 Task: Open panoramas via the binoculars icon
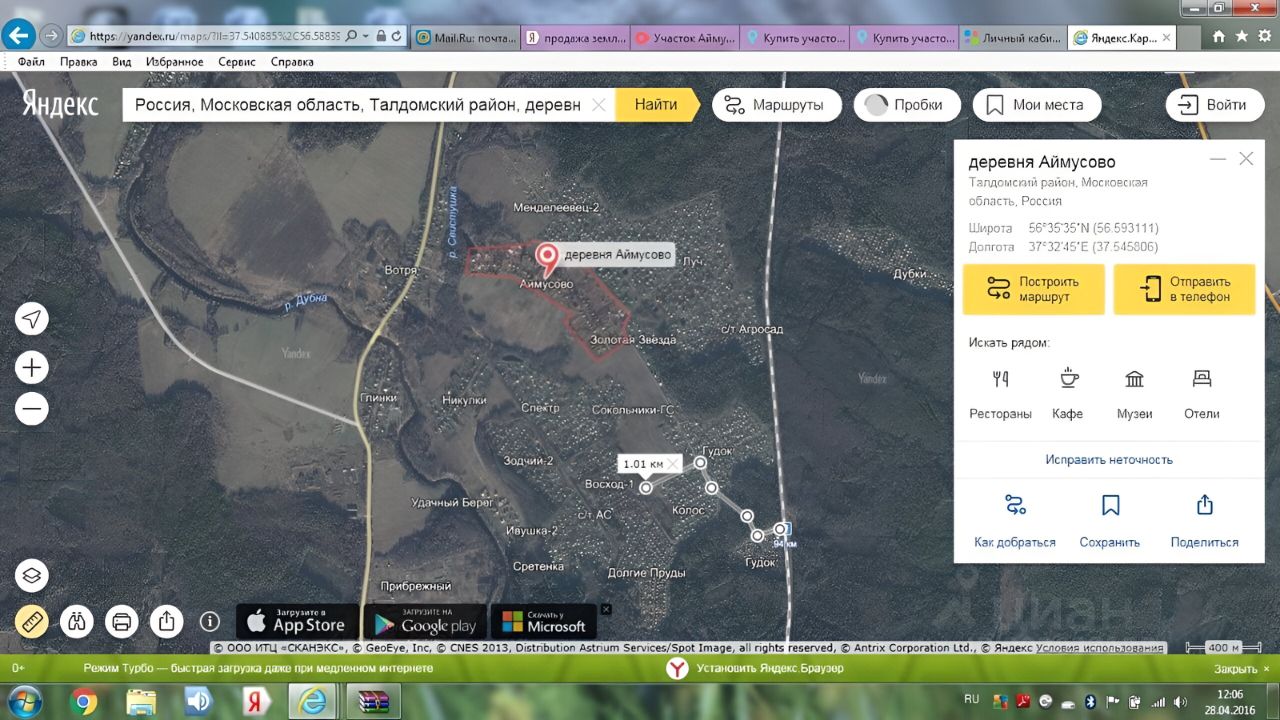(x=77, y=621)
